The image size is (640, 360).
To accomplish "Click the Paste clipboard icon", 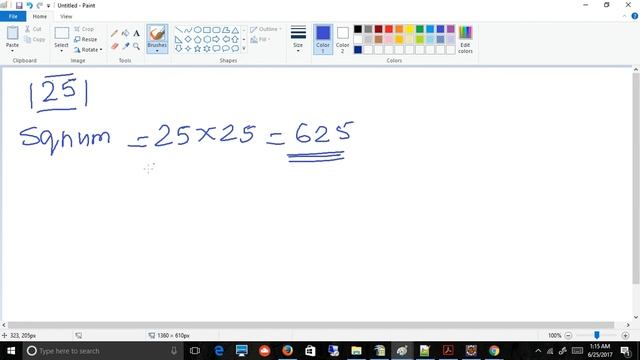I will [12, 33].
